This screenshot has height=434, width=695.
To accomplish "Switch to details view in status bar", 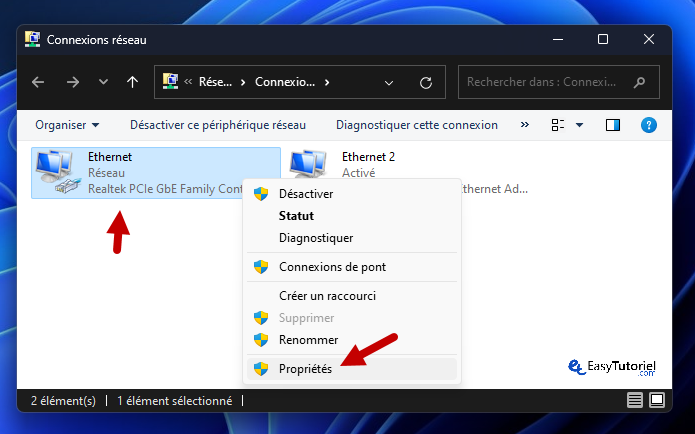I will click(635, 400).
